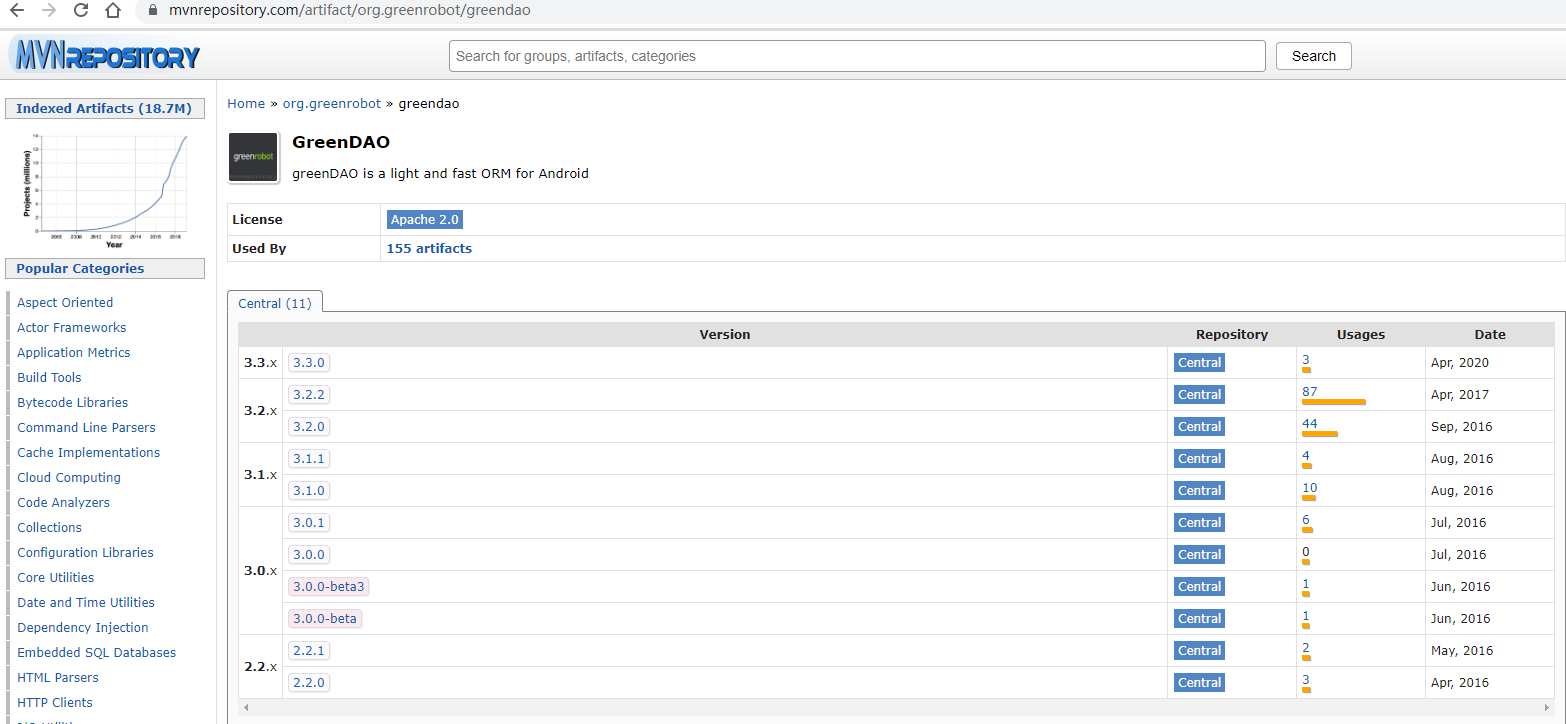Click the browser forward arrow

coord(49,11)
